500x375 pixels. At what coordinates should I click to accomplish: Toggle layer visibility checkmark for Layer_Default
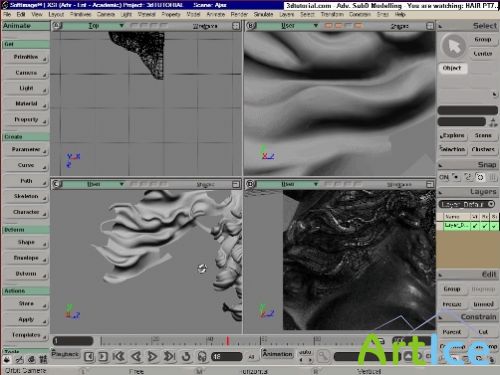[x=475, y=226]
